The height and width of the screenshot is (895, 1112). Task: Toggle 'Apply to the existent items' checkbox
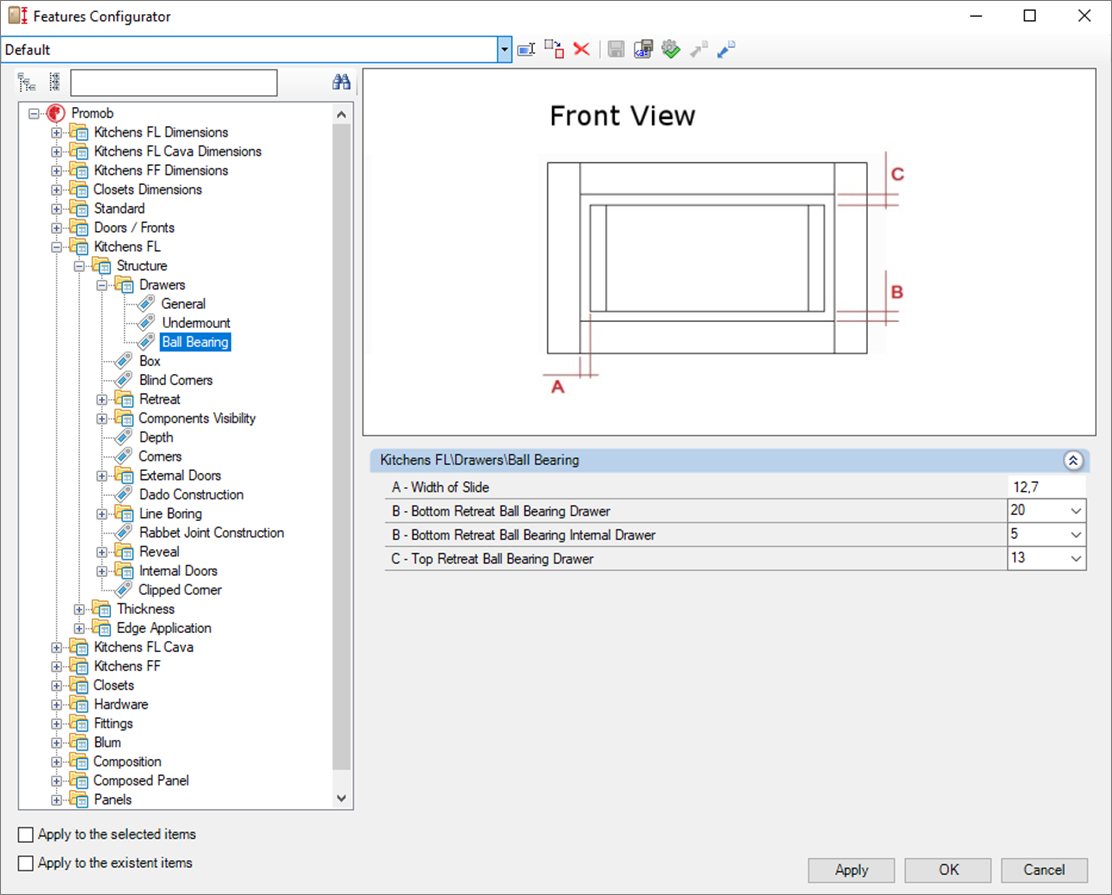click(26, 863)
